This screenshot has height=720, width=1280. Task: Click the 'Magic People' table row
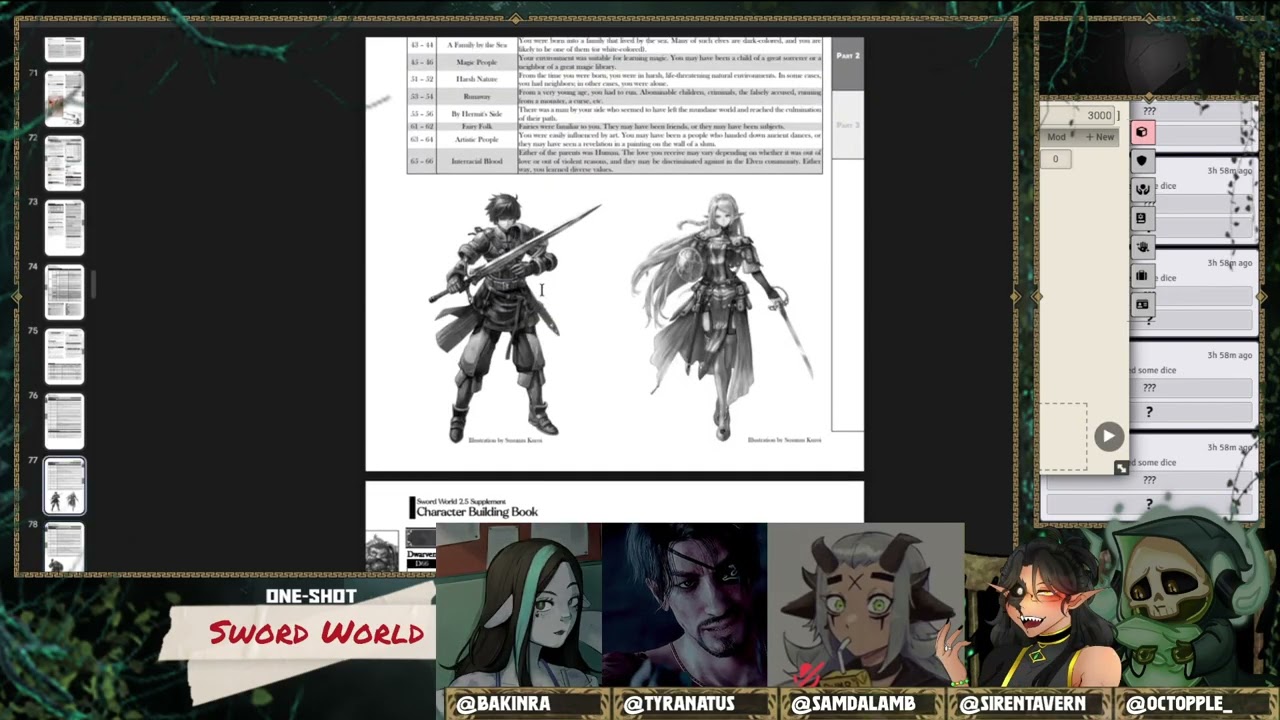(x=615, y=61)
